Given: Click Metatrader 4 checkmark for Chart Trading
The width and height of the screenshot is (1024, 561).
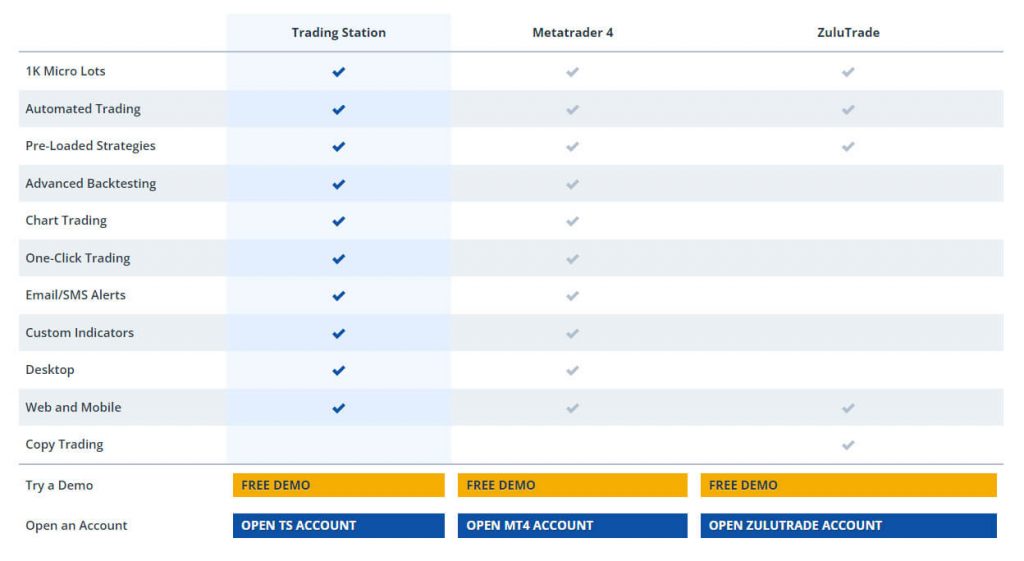Looking at the screenshot, I should tap(572, 221).
